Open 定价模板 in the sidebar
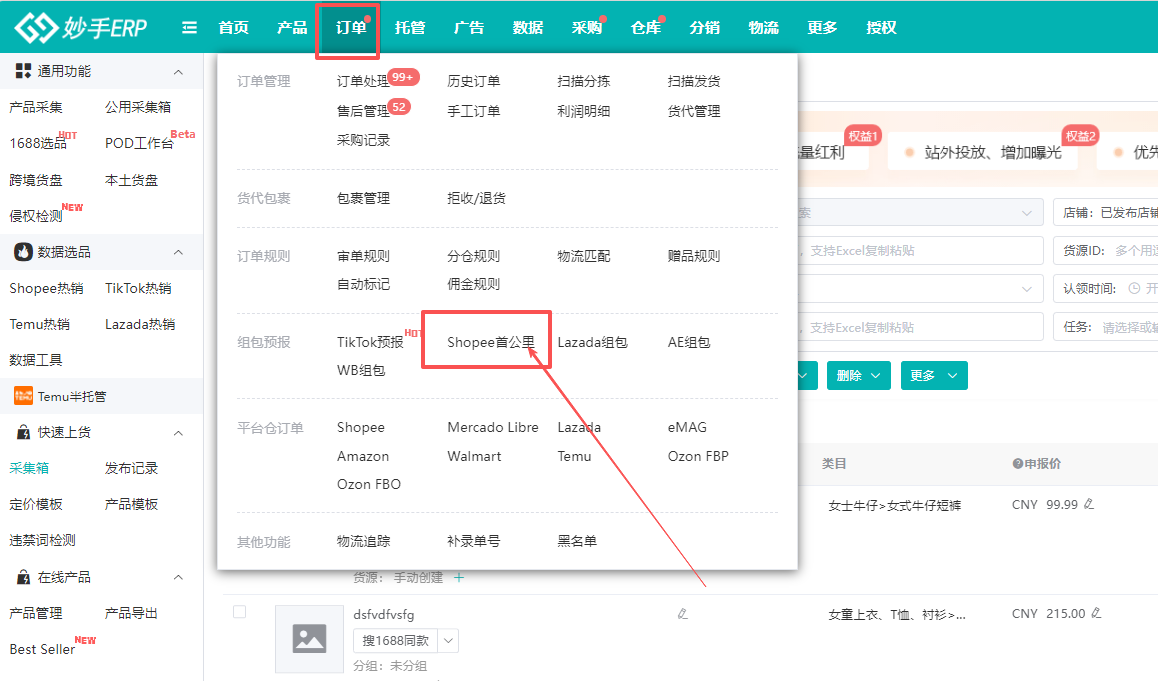 pos(36,504)
